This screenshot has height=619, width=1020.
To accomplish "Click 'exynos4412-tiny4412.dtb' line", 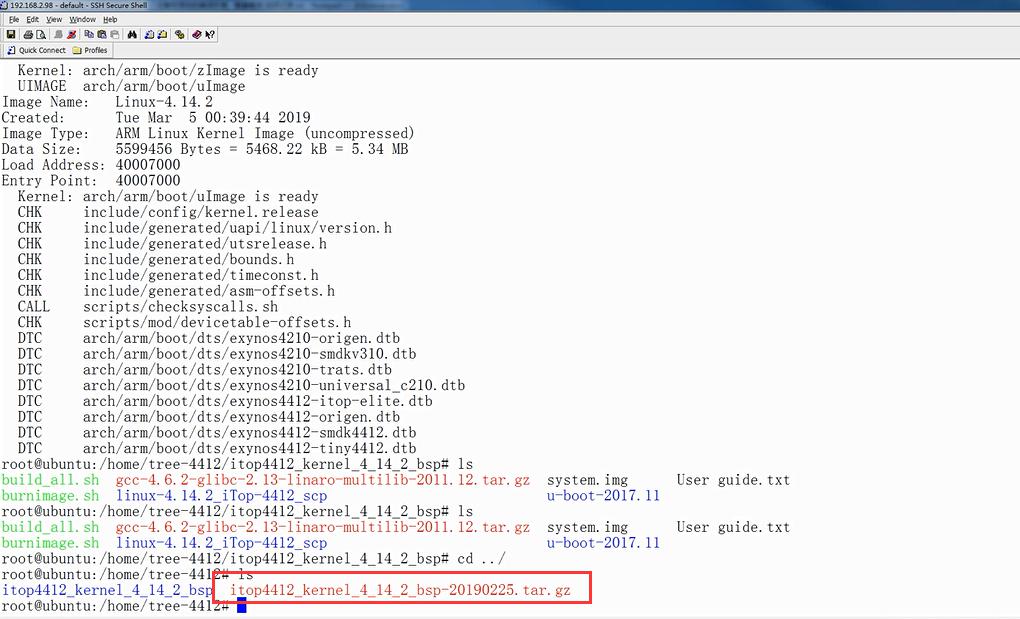I will click(x=249, y=449).
